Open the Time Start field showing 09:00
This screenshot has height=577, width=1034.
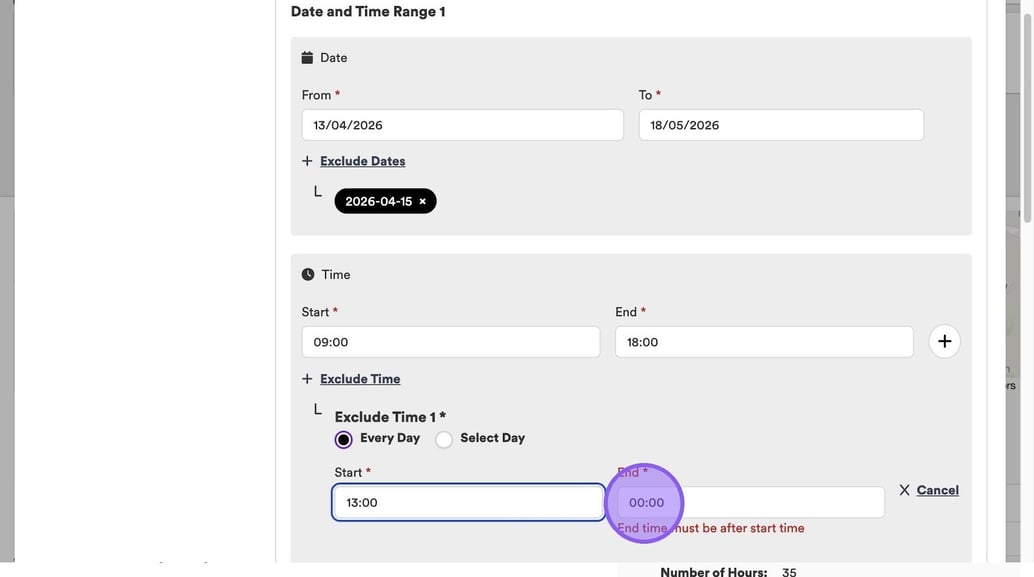pyautogui.click(x=450, y=342)
